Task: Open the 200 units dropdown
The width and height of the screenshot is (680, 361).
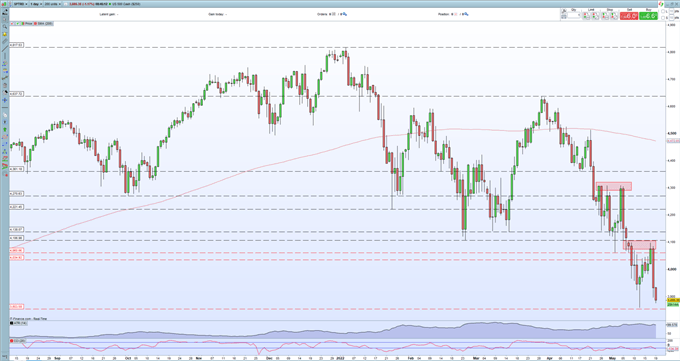Action: [x=52, y=4]
